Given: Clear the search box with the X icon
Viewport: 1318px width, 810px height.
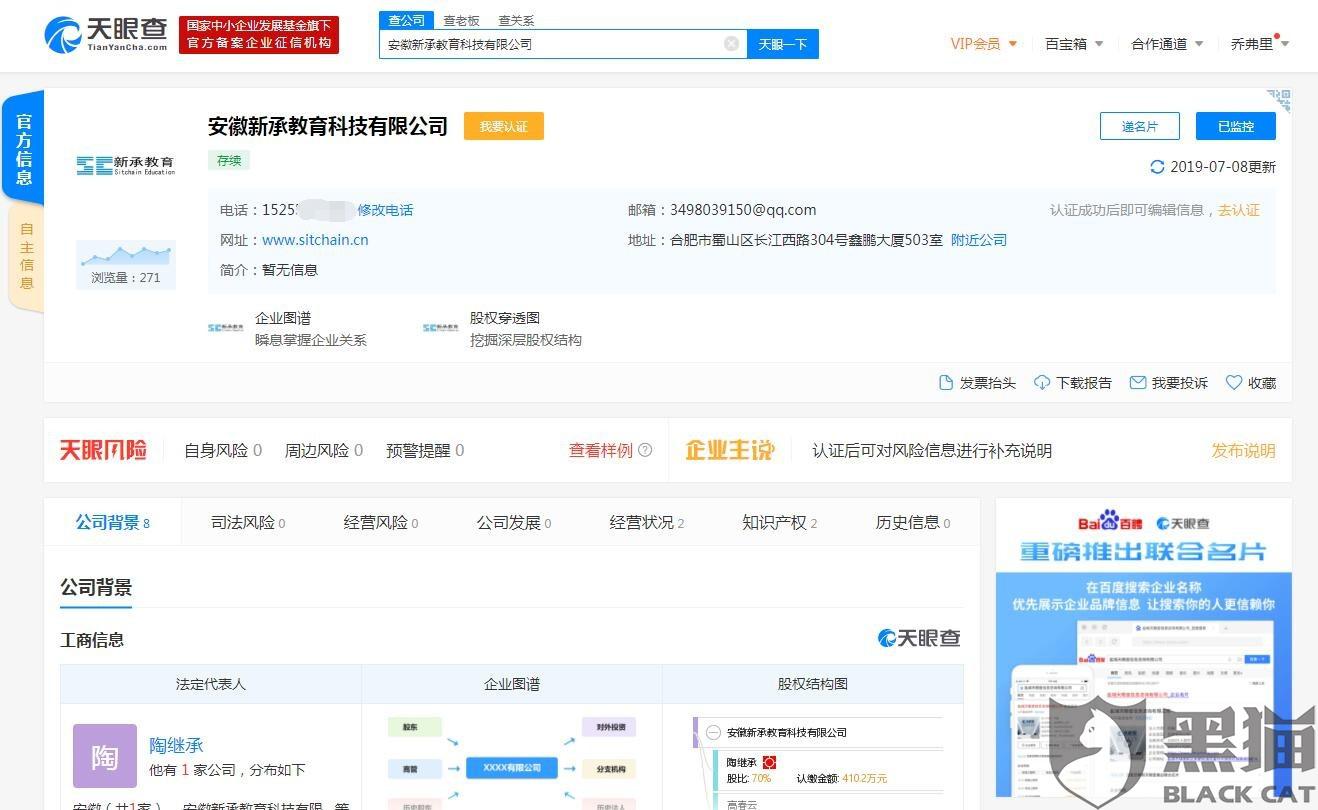Looking at the screenshot, I should coord(731,43).
